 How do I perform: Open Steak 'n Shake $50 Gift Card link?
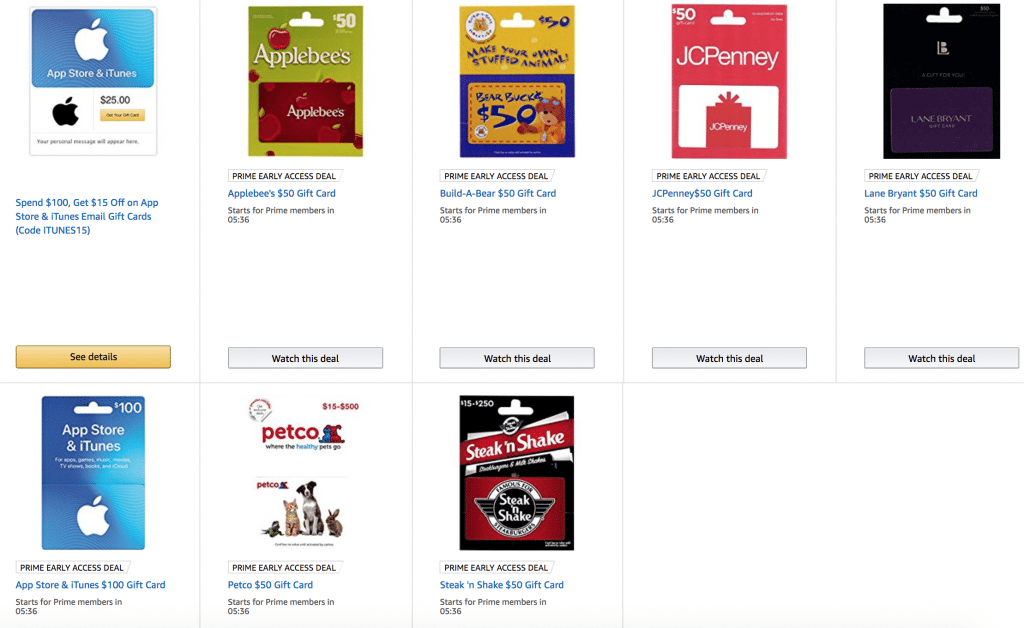[502, 585]
